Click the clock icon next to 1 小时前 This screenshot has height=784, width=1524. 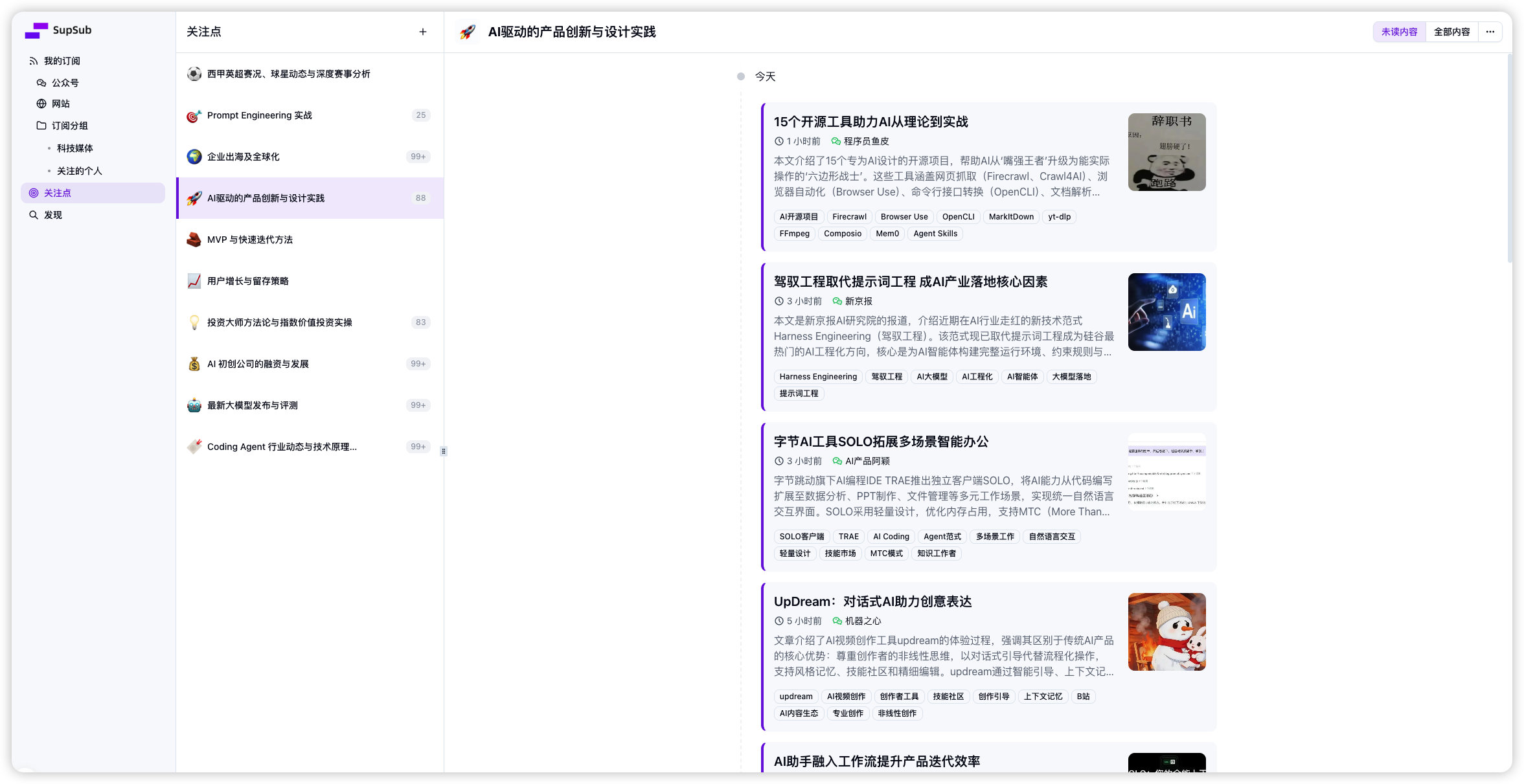(779, 141)
